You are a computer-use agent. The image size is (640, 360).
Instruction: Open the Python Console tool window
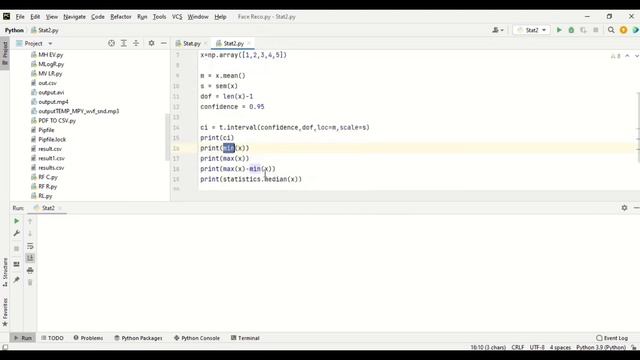pos(197,338)
